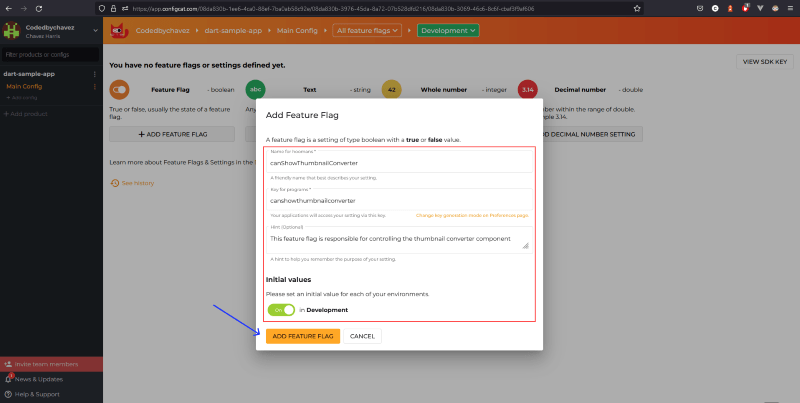Bookmark this page with the star icon
The width and height of the screenshot is (800, 403).
point(637,9)
